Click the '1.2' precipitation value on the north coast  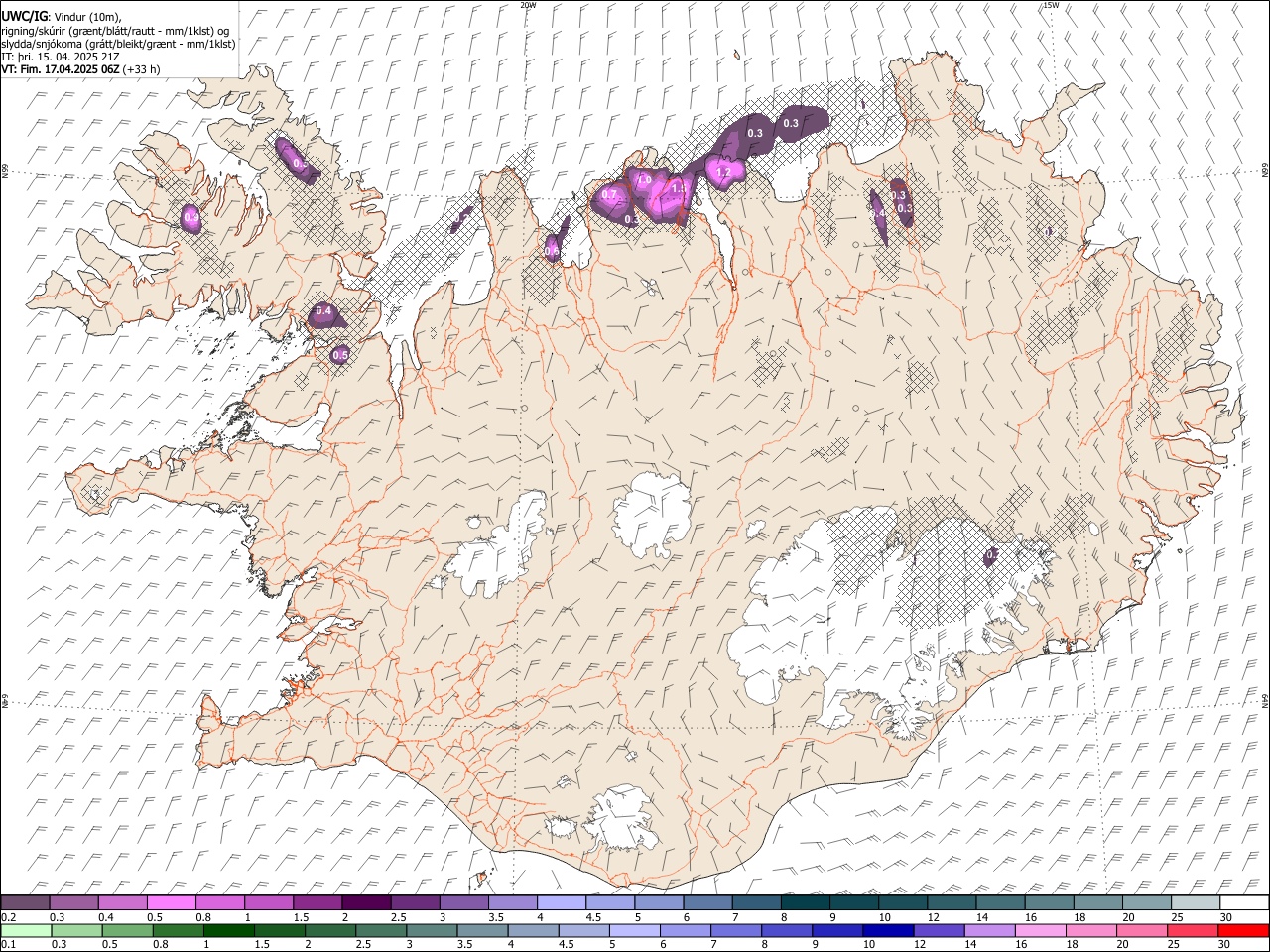[x=722, y=172]
